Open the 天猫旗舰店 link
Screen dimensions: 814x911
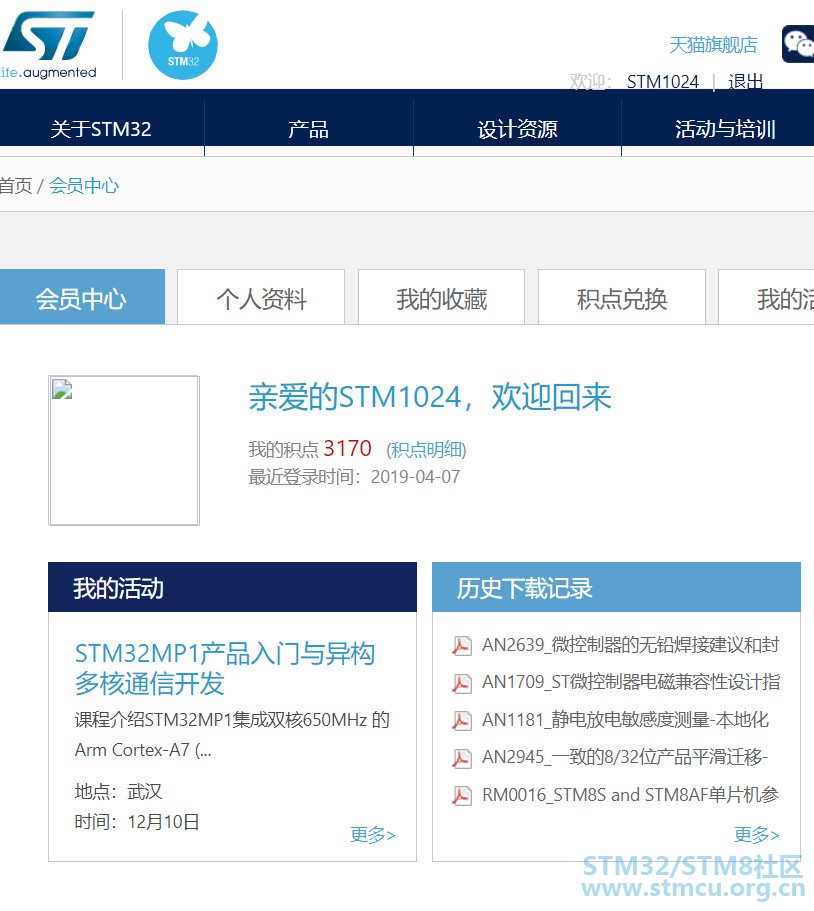click(713, 45)
